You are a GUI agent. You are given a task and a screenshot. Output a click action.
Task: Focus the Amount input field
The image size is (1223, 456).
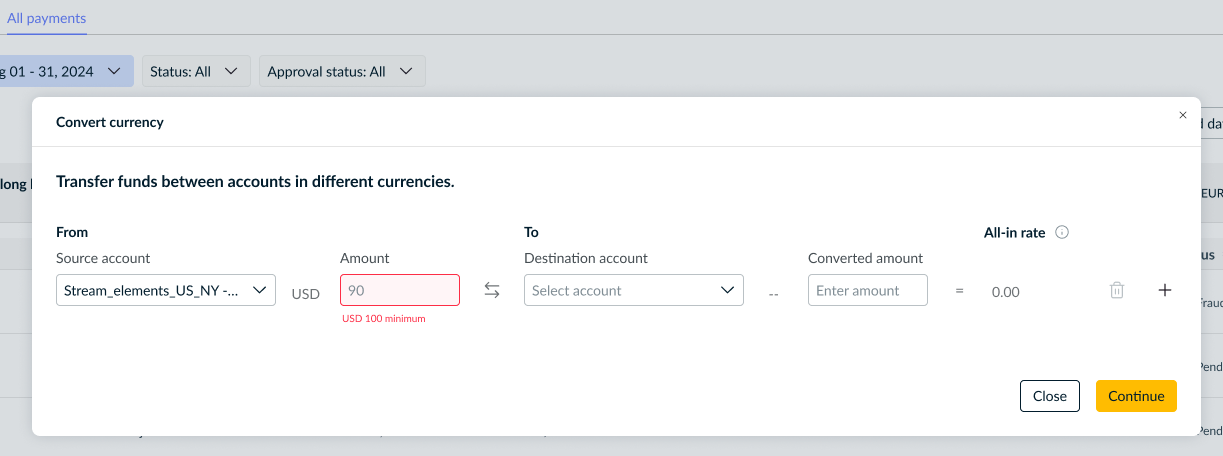(400, 290)
